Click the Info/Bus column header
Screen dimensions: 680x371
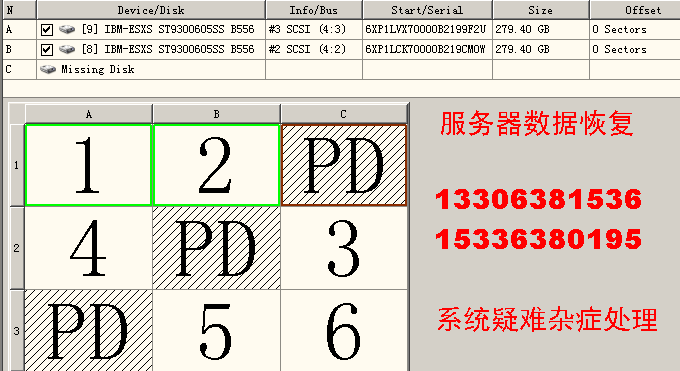pos(314,10)
